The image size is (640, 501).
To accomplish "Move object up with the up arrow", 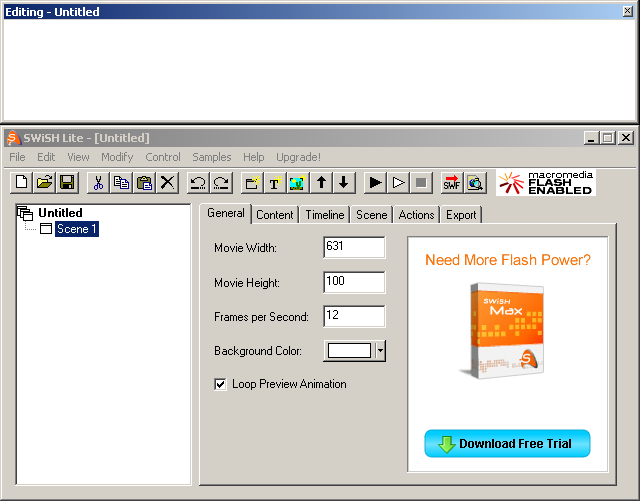I will click(321, 182).
